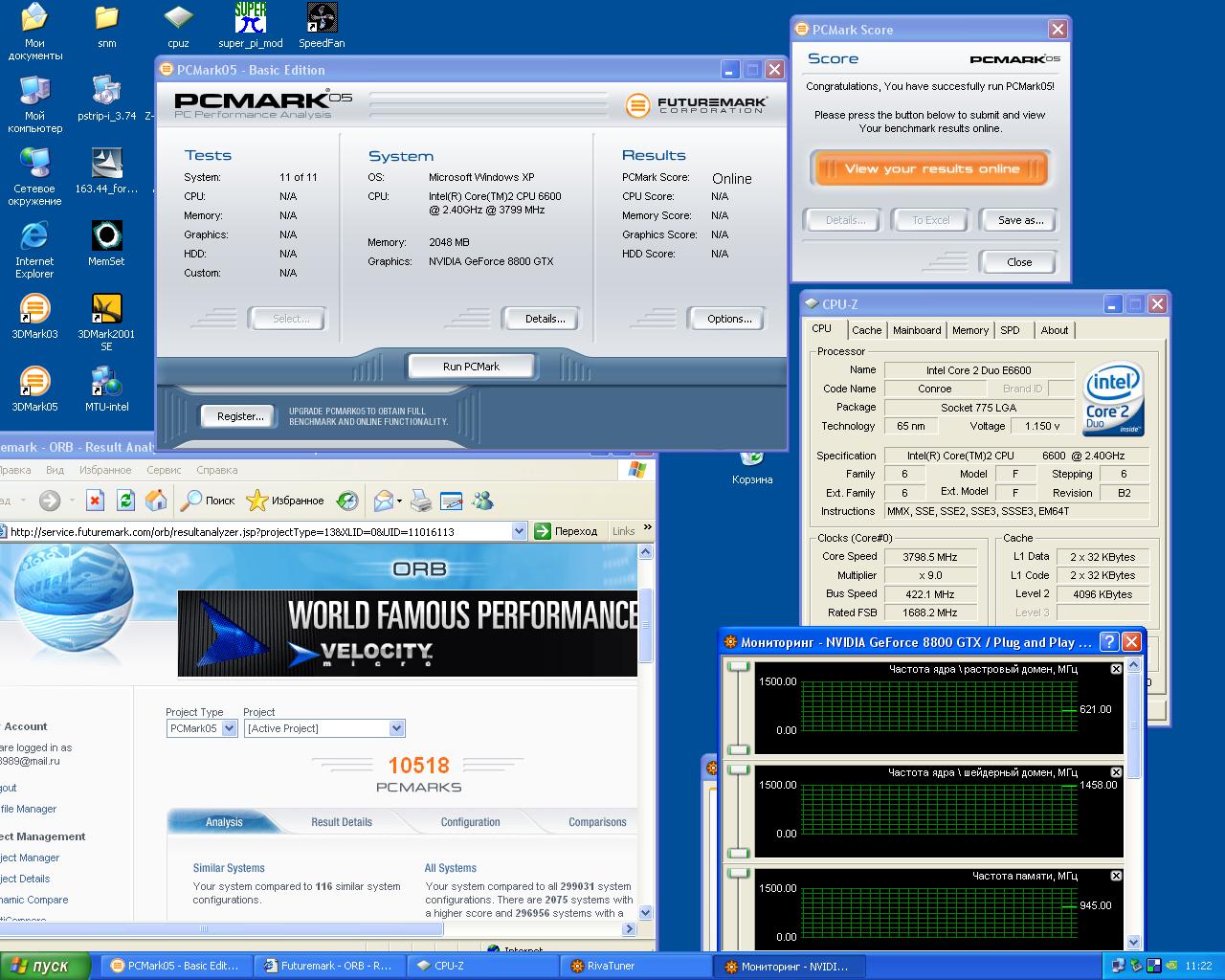This screenshot has height=980, width=1225.
Task: Click the Forward arrow in IE toolbar
Action: tap(50, 501)
